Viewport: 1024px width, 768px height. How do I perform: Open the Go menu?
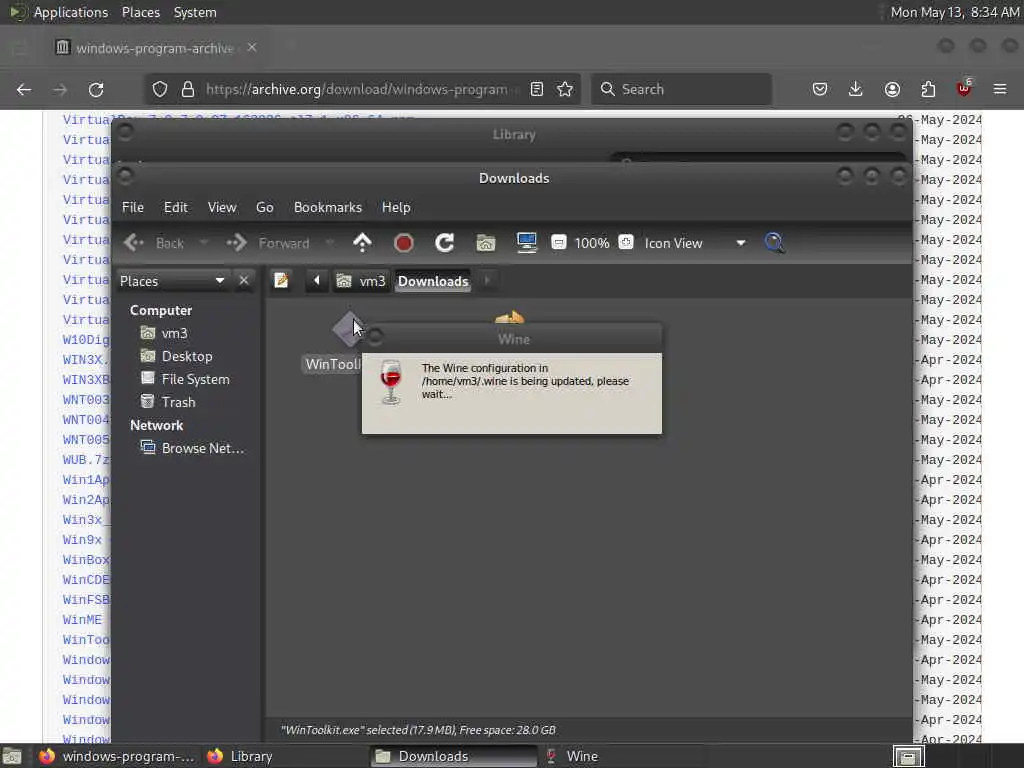[264, 207]
